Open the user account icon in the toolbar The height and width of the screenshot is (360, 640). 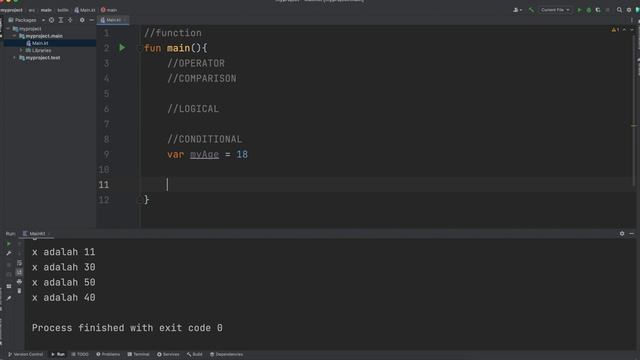point(517,10)
